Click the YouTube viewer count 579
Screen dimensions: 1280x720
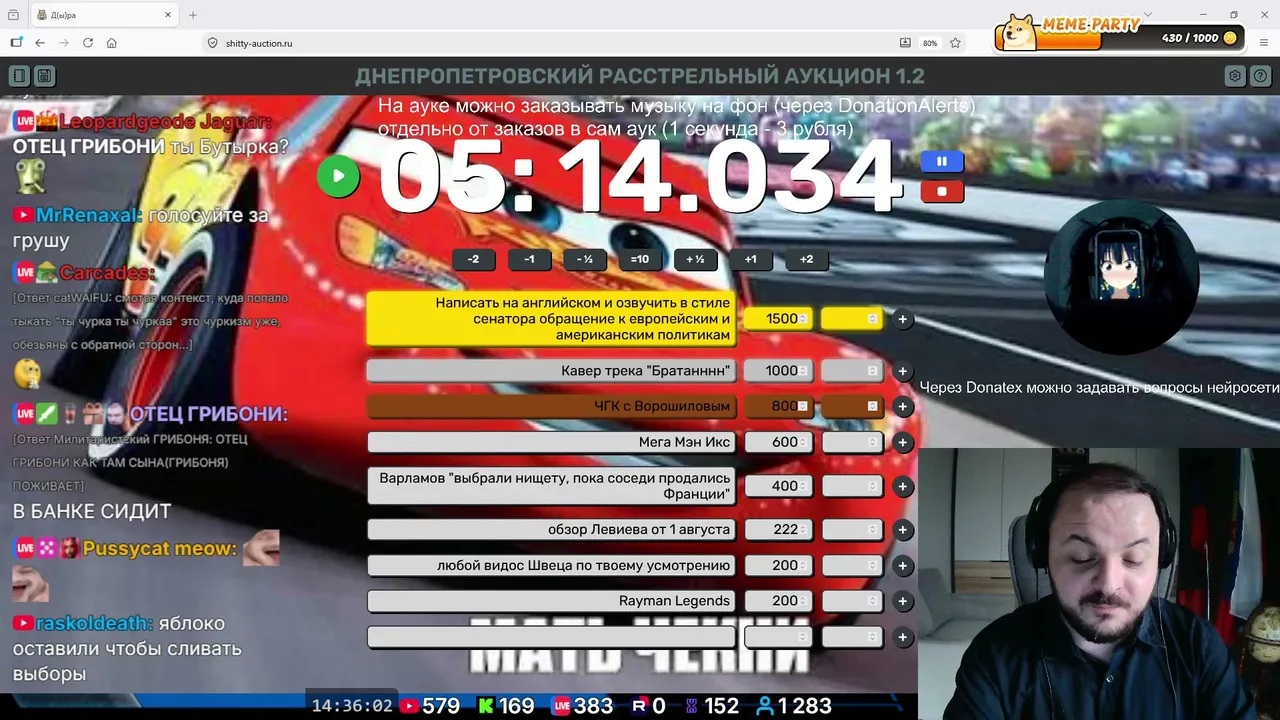[430, 706]
